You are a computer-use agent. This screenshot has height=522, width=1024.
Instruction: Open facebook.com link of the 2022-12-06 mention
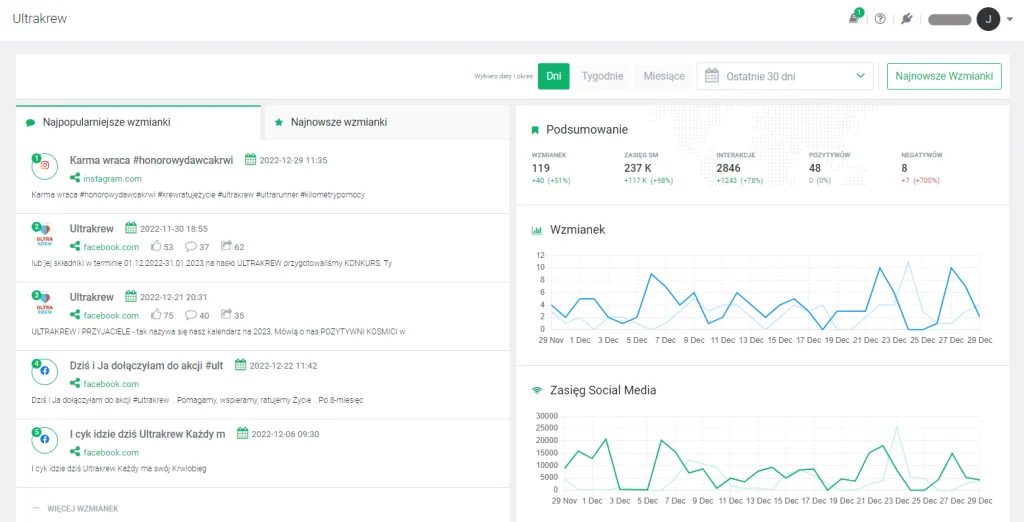pyautogui.click(x=111, y=452)
